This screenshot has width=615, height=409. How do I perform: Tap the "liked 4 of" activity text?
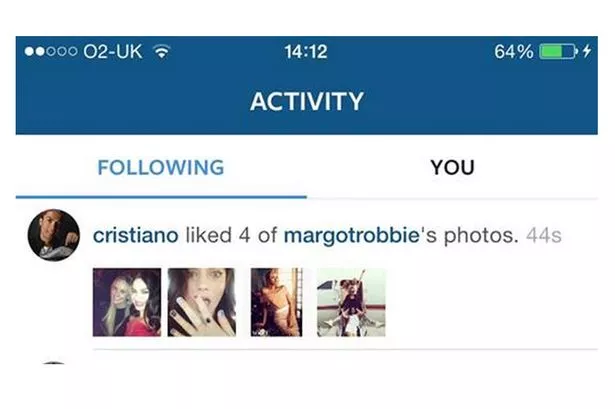(x=231, y=235)
